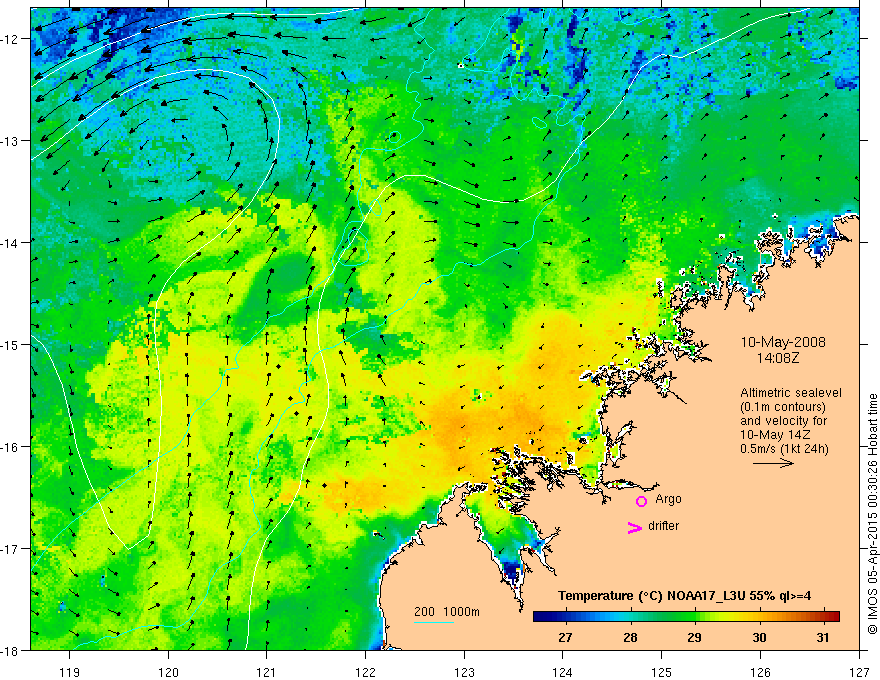
Task: Click latitude axis label -14
Action: point(10,242)
